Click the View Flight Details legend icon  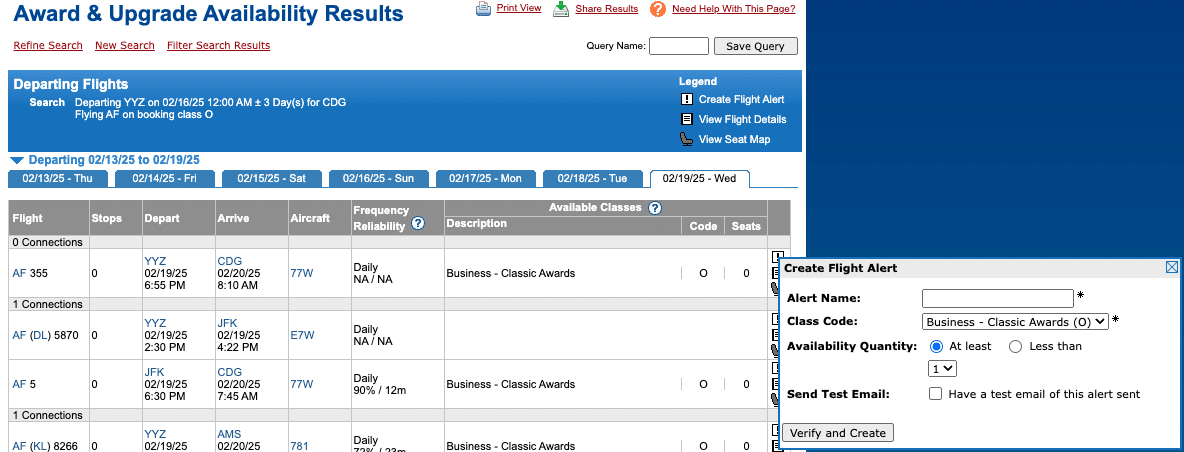point(687,119)
